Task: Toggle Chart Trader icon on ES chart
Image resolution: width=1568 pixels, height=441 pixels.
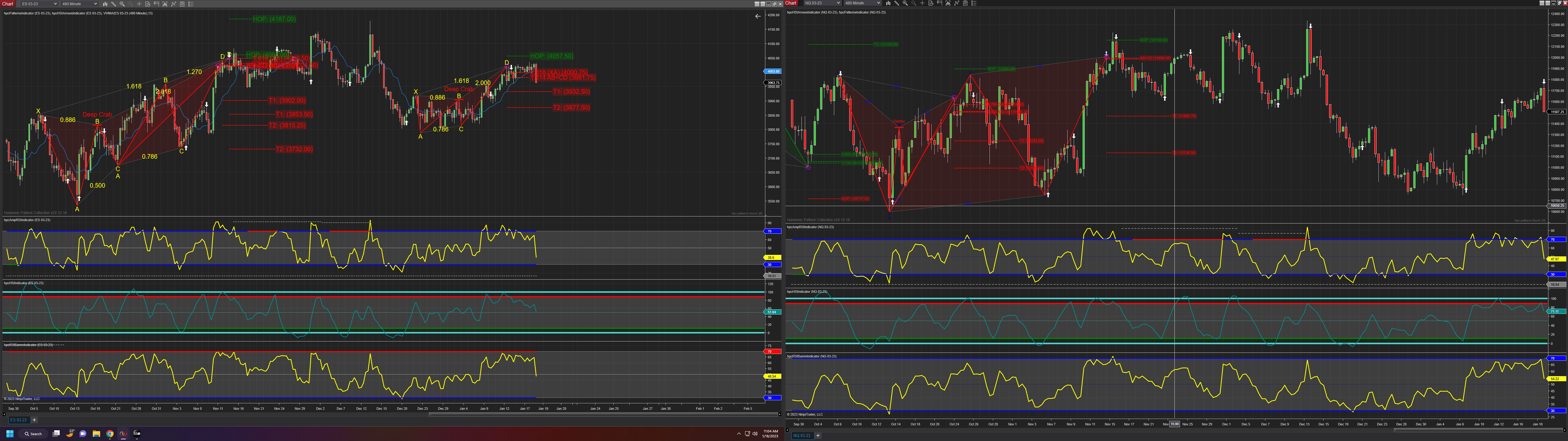Action: [156, 4]
